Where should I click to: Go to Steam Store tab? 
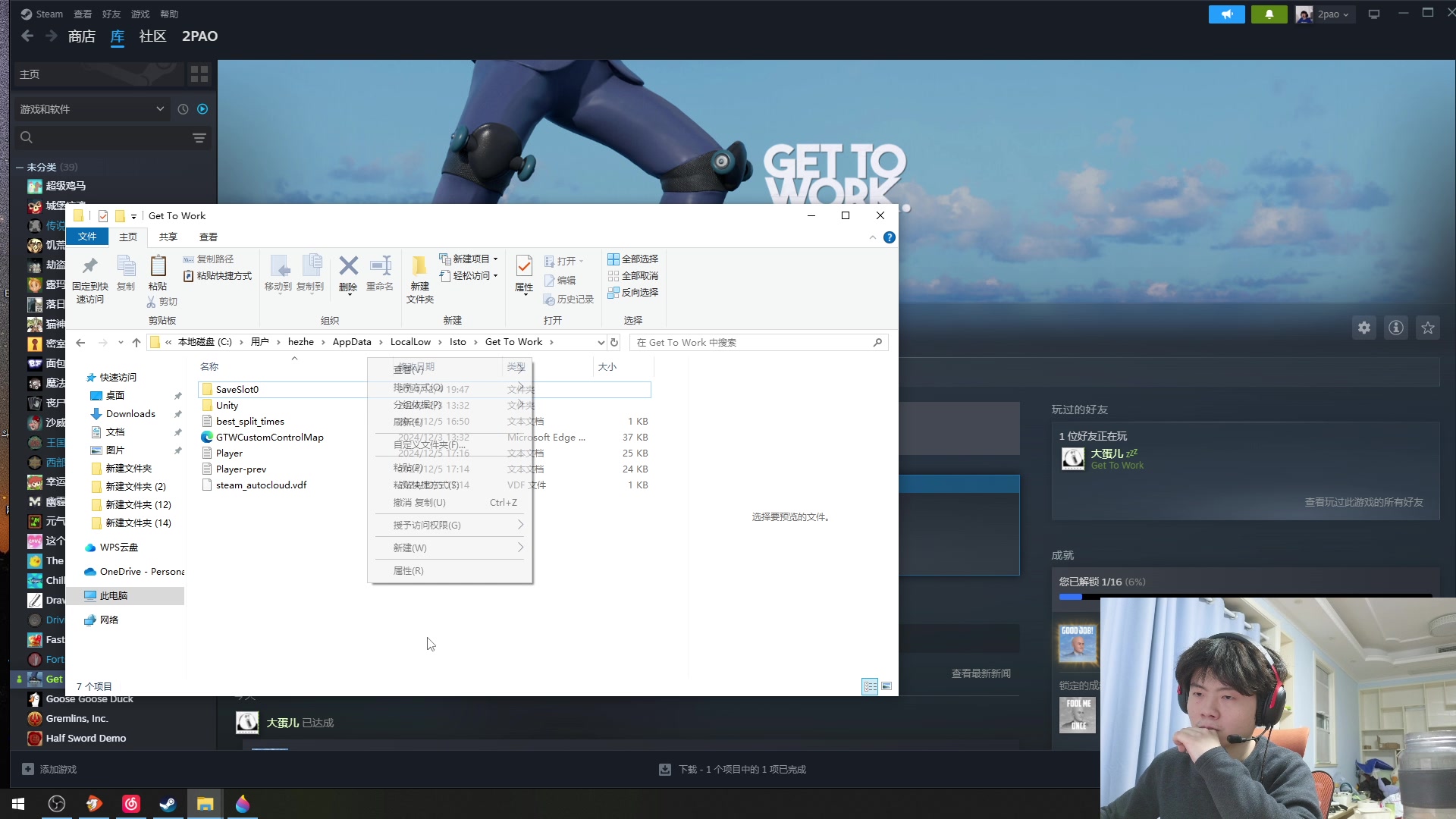point(81,36)
